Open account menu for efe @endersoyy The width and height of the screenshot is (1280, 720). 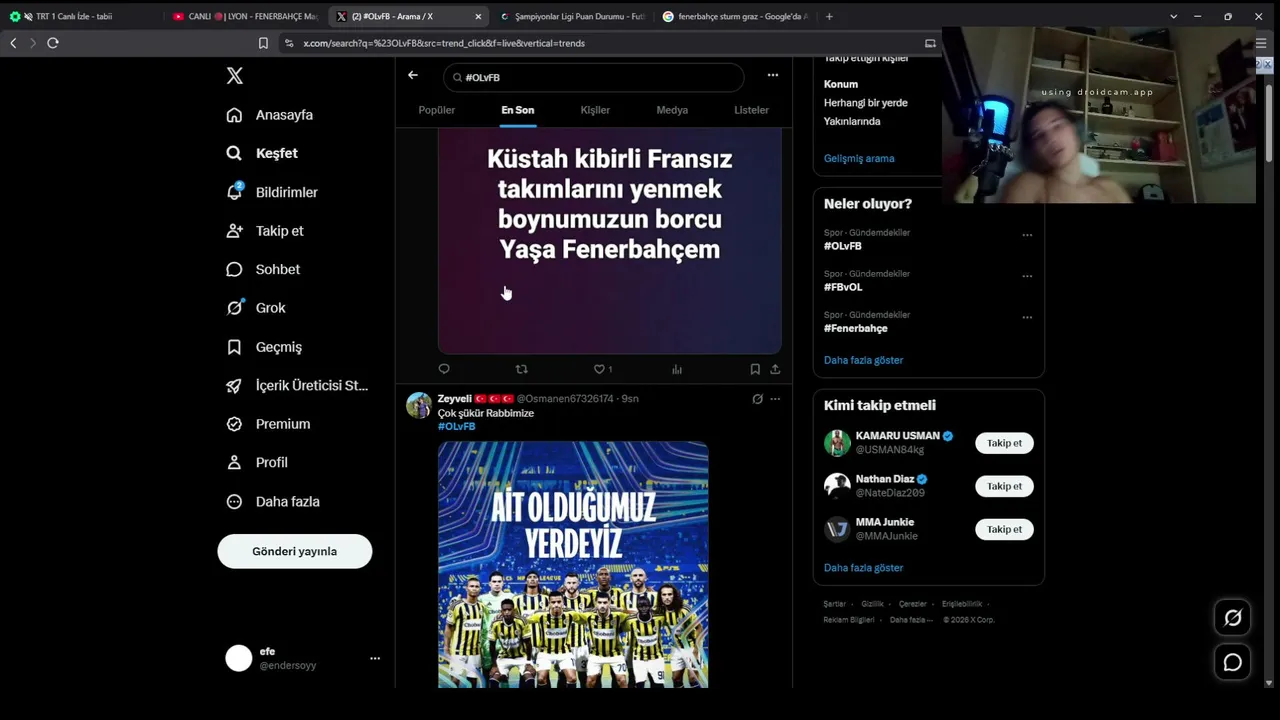pos(375,658)
